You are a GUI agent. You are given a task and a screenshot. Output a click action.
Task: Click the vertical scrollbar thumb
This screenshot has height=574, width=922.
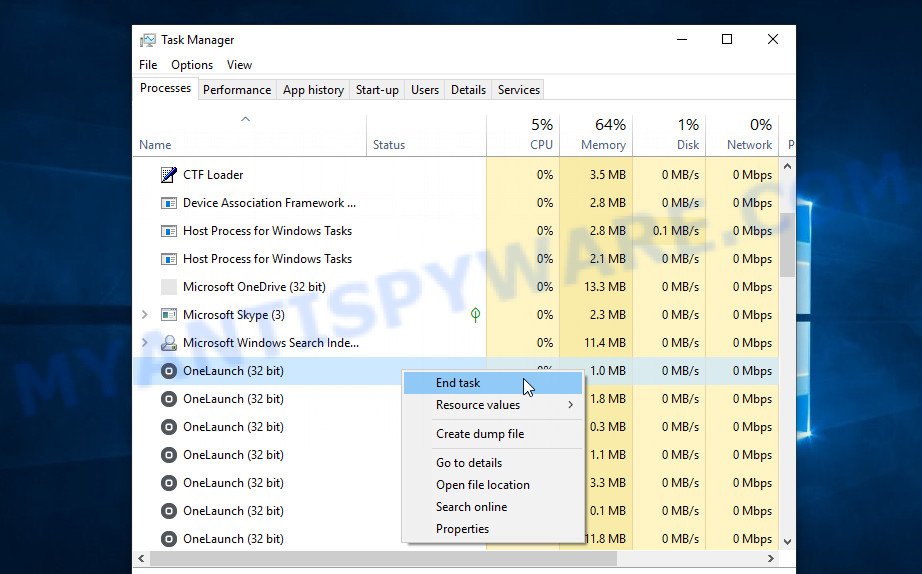click(787, 244)
